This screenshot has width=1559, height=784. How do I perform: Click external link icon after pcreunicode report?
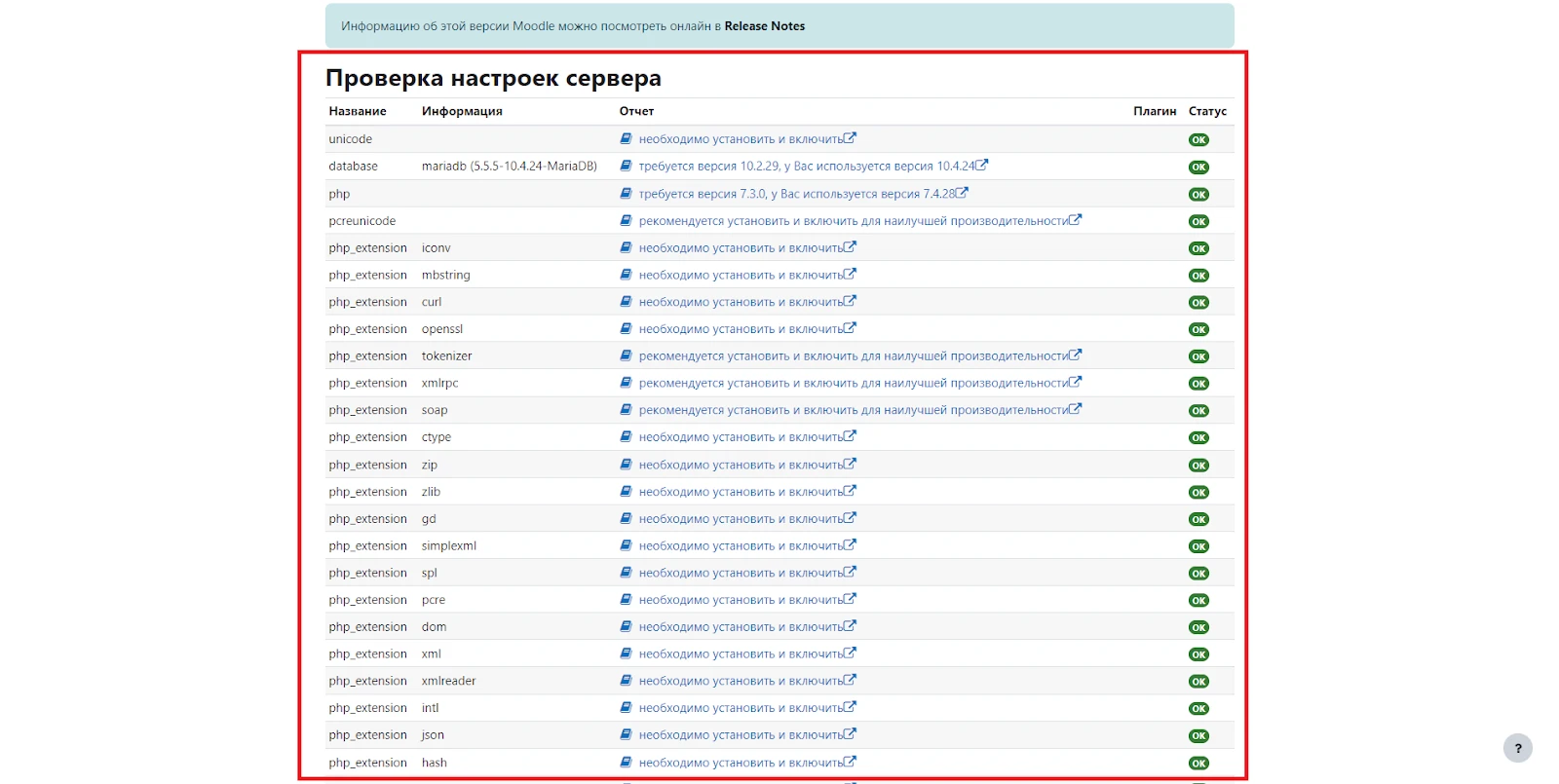(1075, 220)
